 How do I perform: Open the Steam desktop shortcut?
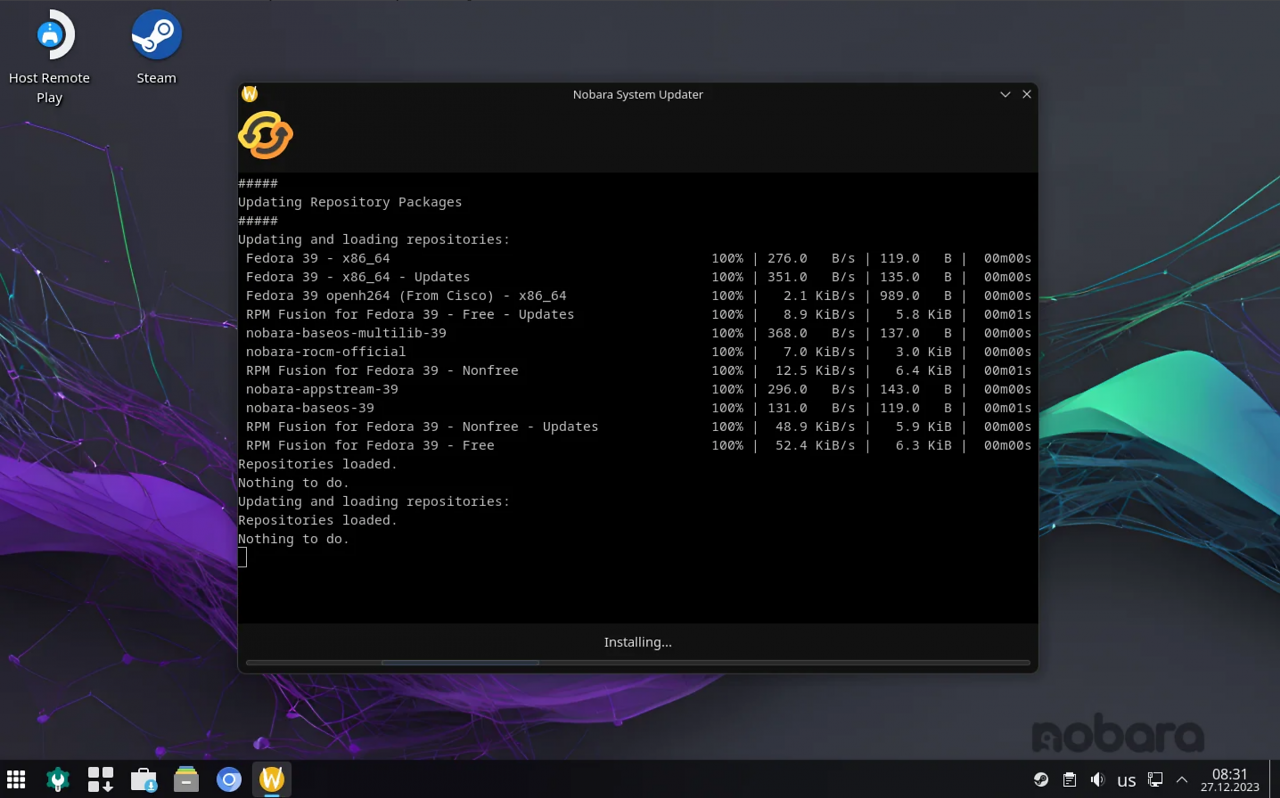[x=156, y=47]
